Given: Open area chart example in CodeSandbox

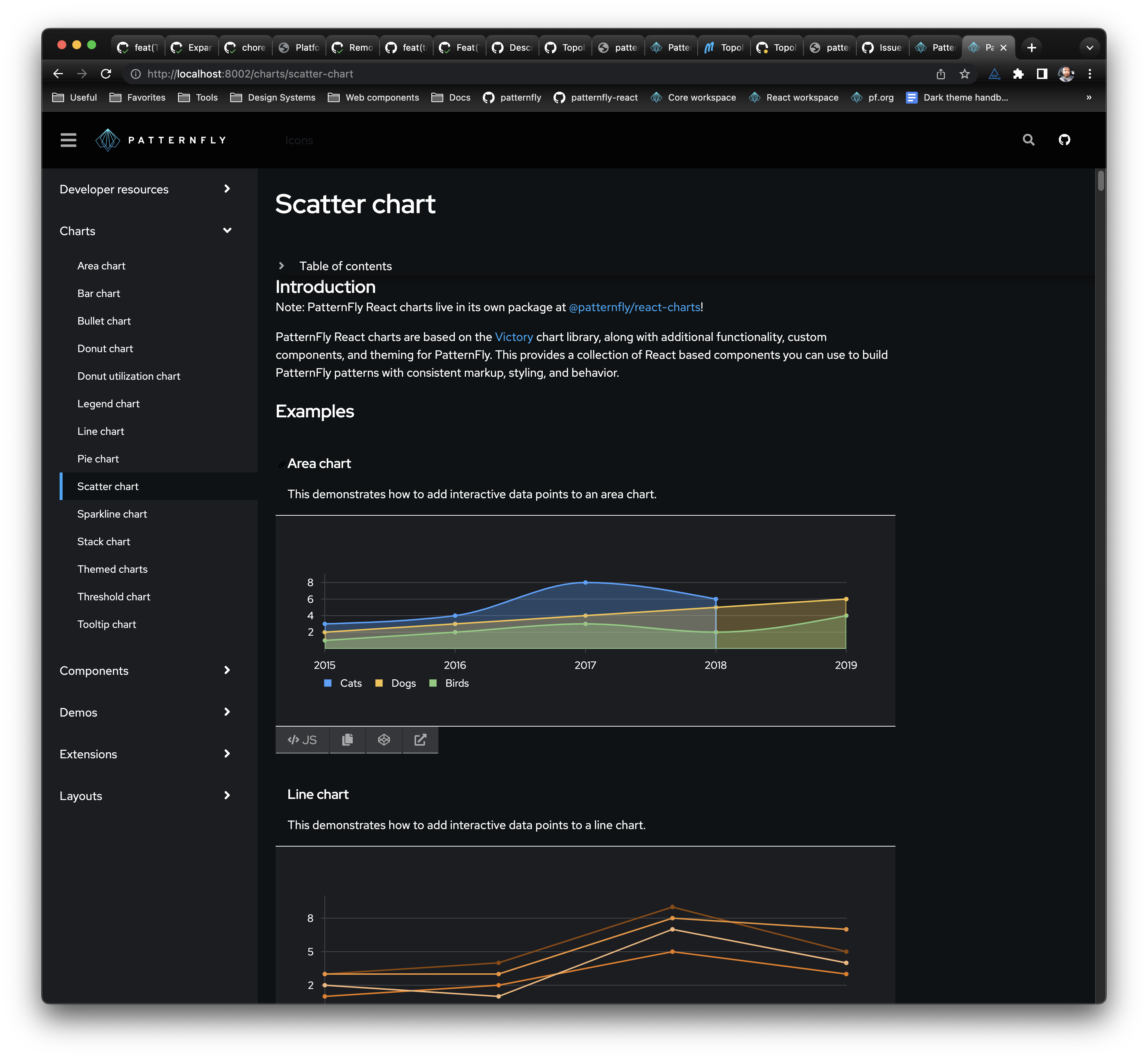Looking at the screenshot, I should (384, 740).
